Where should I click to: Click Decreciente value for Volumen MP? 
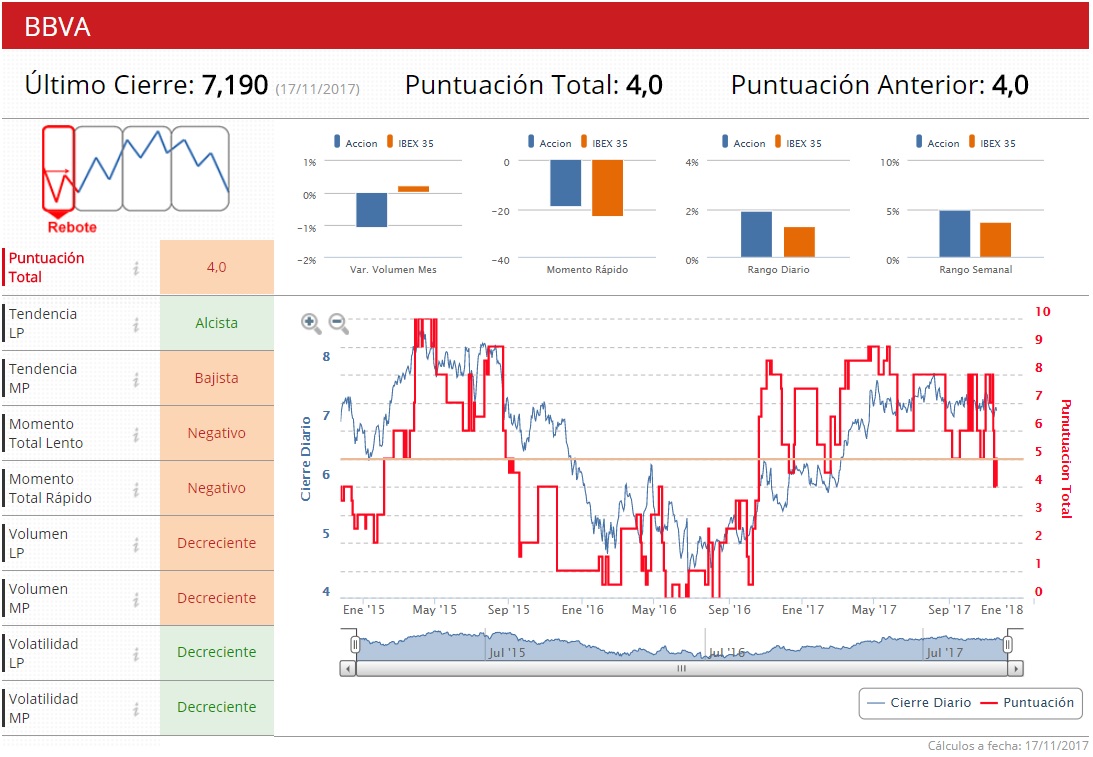click(217, 599)
